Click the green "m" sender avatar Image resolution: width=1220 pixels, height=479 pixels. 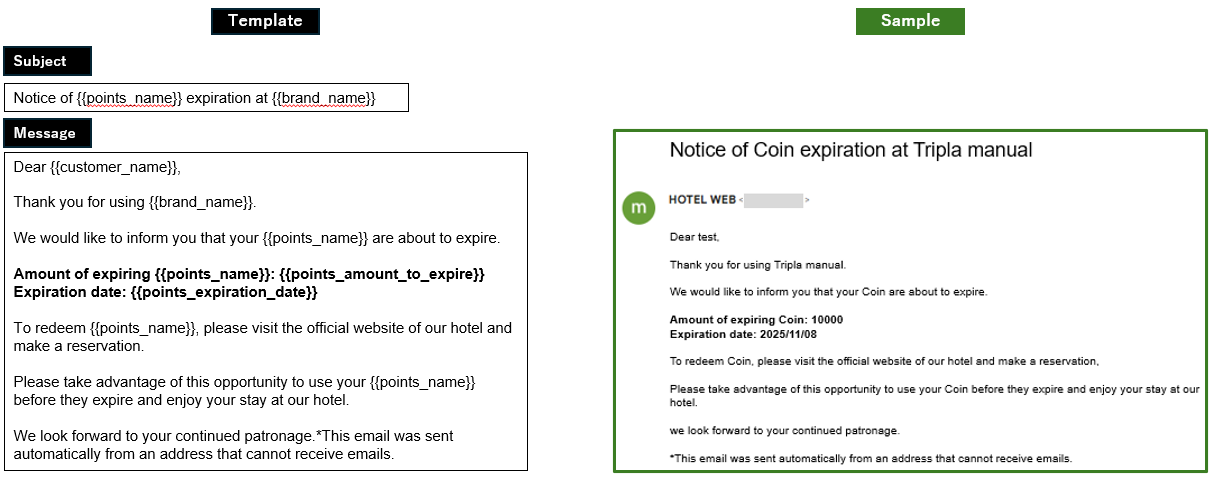click(639, 208)
